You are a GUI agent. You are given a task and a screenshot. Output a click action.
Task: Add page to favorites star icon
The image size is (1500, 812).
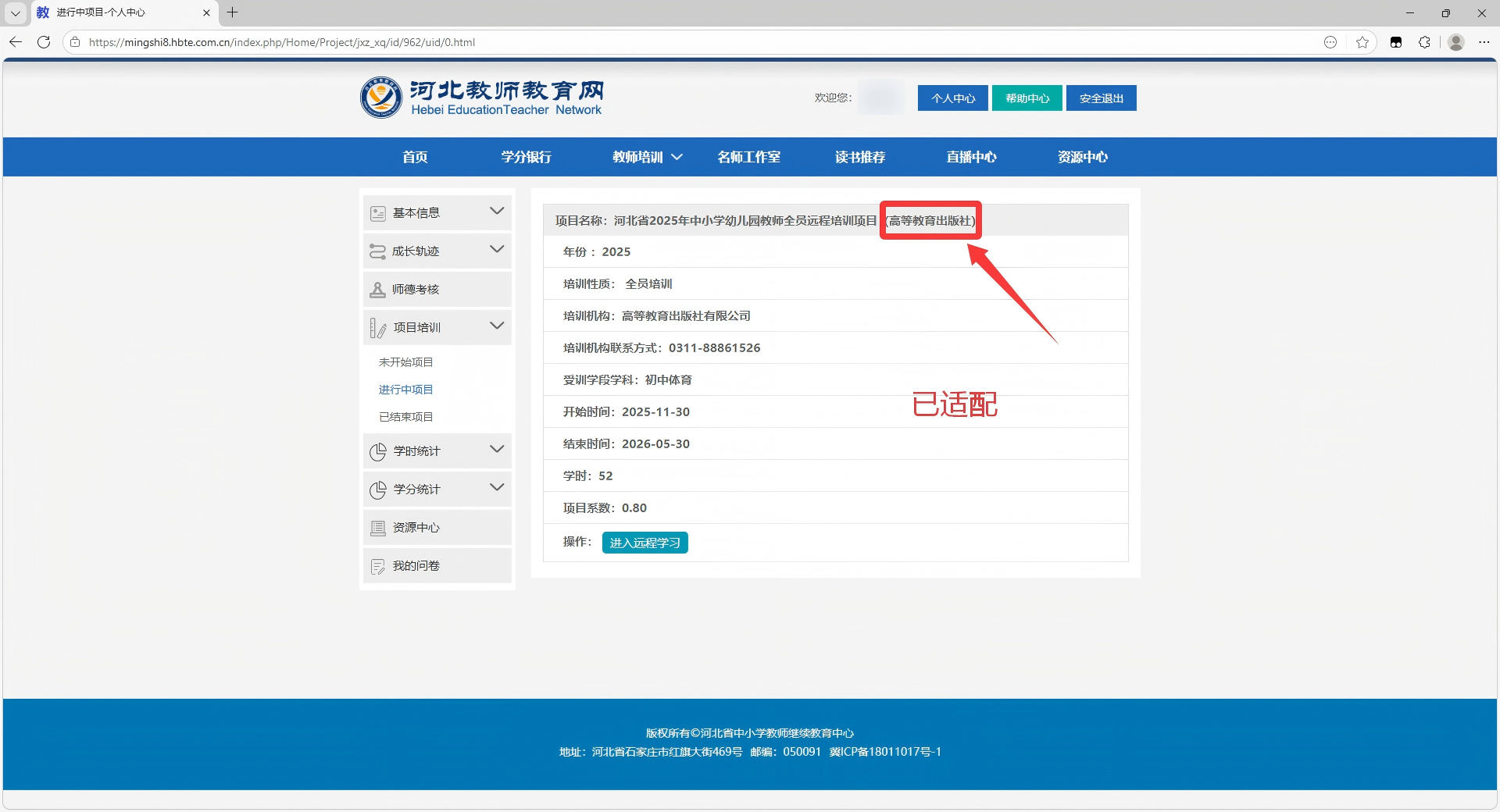(1362, 42)
